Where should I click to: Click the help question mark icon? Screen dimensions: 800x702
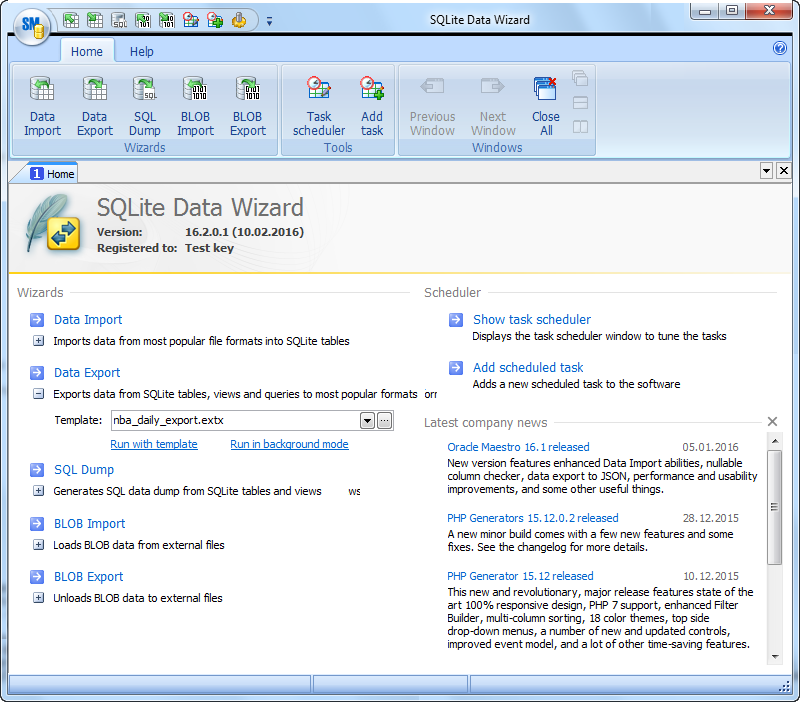(779, 48)
